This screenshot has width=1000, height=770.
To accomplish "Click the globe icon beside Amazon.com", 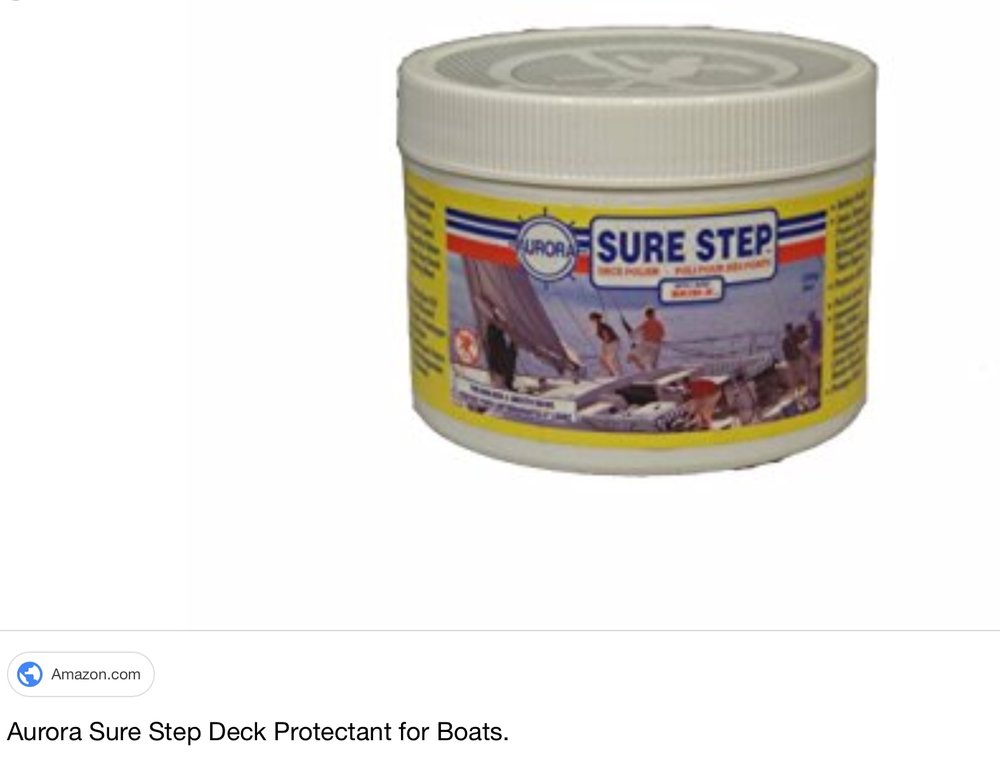I will 29,674.
